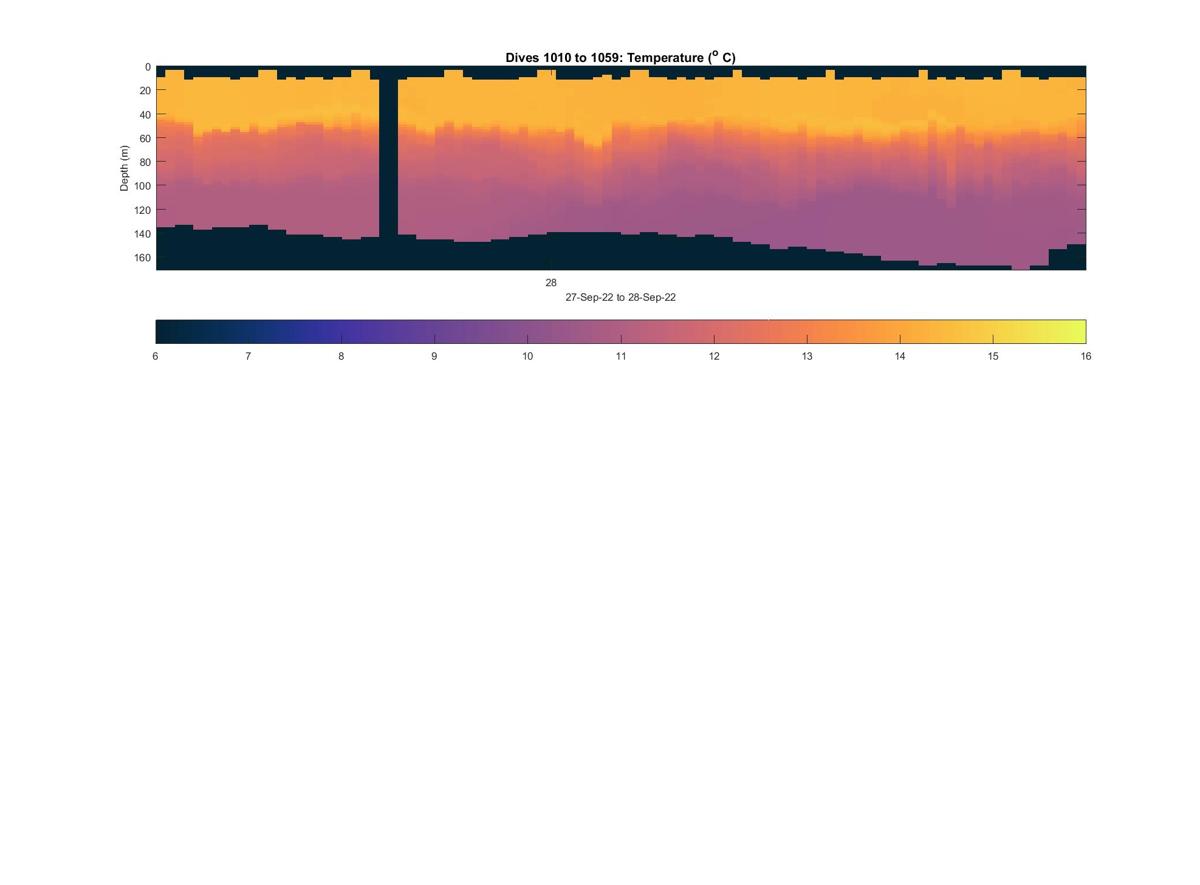Click colorbar tick label '14'

pyautogui.click(x=900, y=356)
